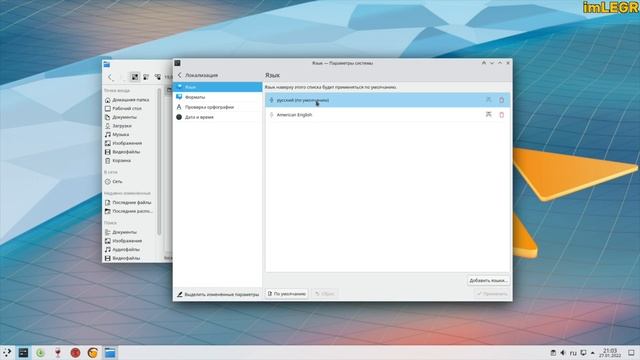Click the clock showing 21:03

point(610,353)
